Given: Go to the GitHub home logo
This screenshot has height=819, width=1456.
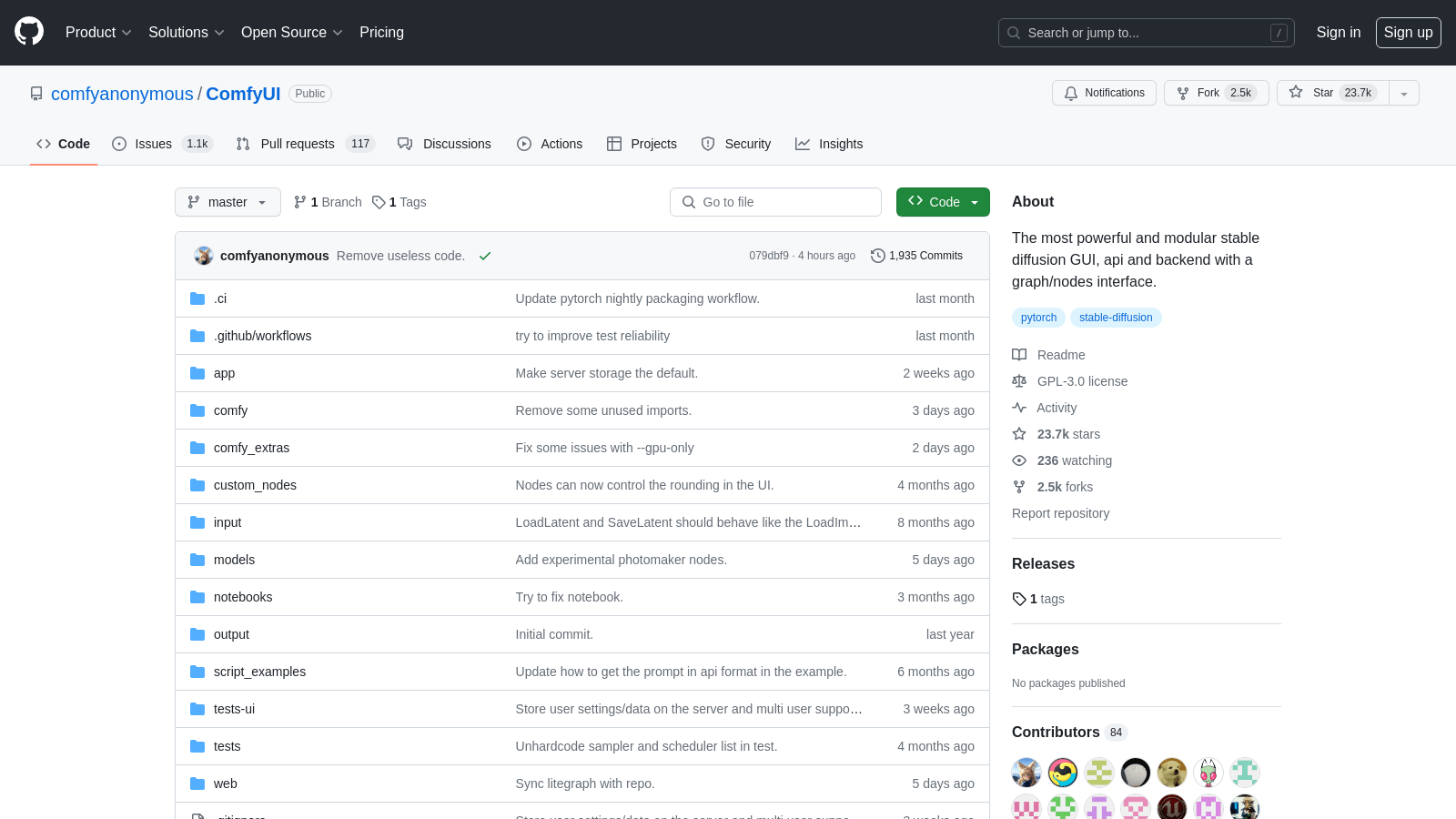Looking at the screenshot, I should point(29,32).
